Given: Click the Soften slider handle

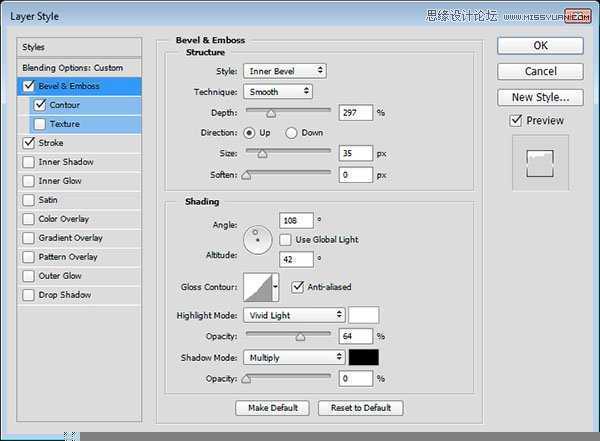Looking at the screenshot, I should pos(246,175).
